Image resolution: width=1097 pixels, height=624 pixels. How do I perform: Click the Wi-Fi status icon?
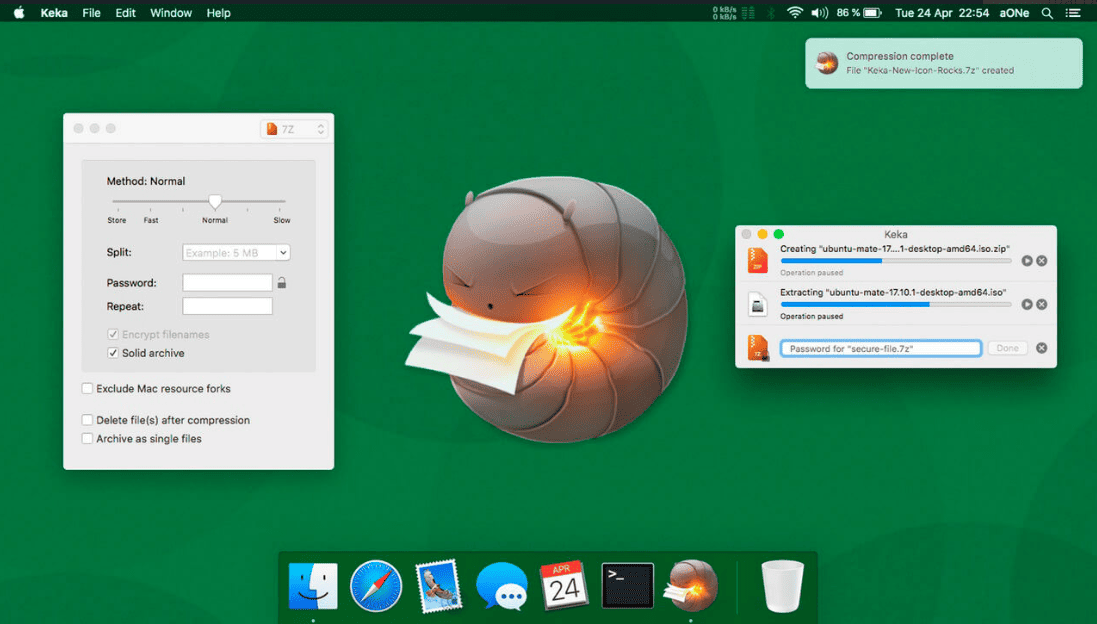point(794,13)
